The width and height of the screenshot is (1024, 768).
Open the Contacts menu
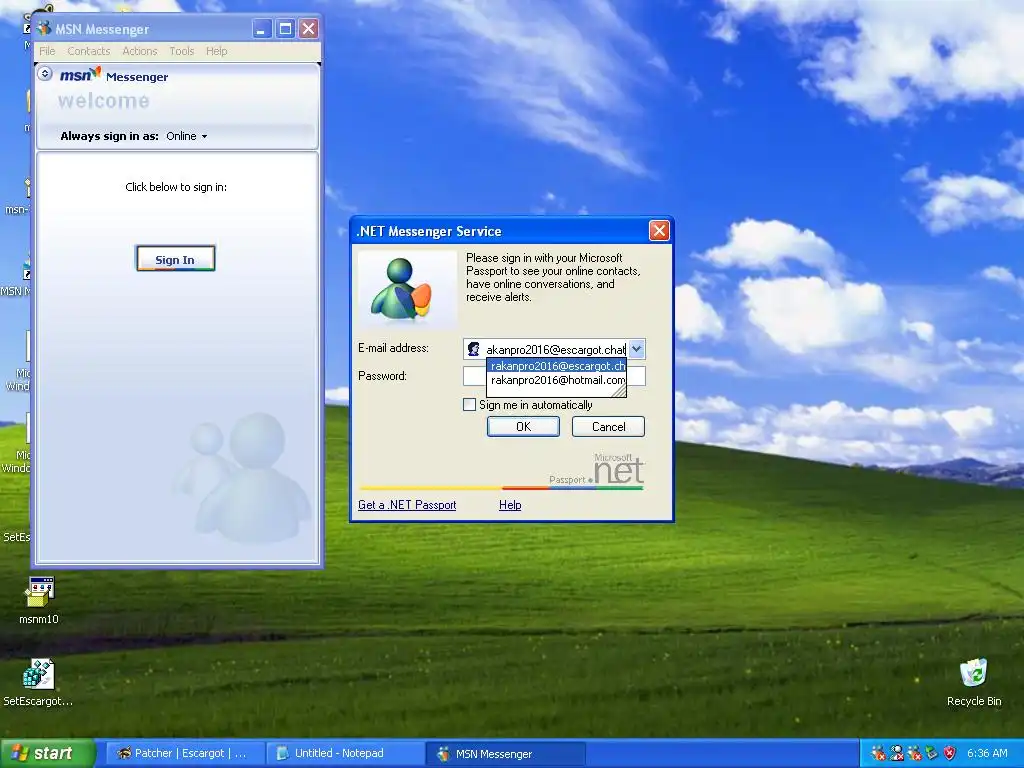tap(88, 51)
